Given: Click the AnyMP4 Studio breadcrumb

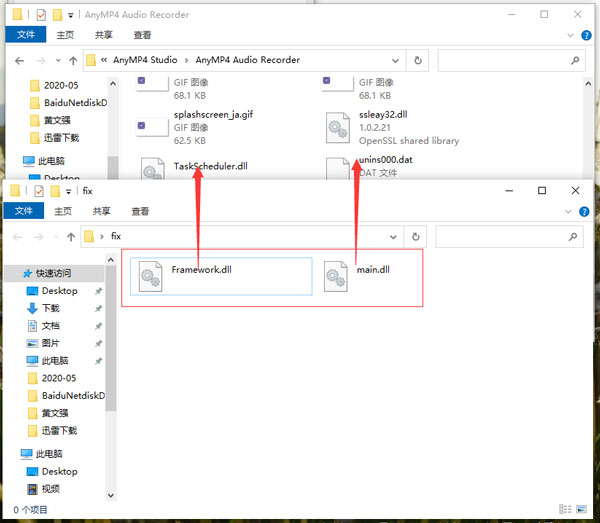Looking at the screenshot, I should 145,60.
